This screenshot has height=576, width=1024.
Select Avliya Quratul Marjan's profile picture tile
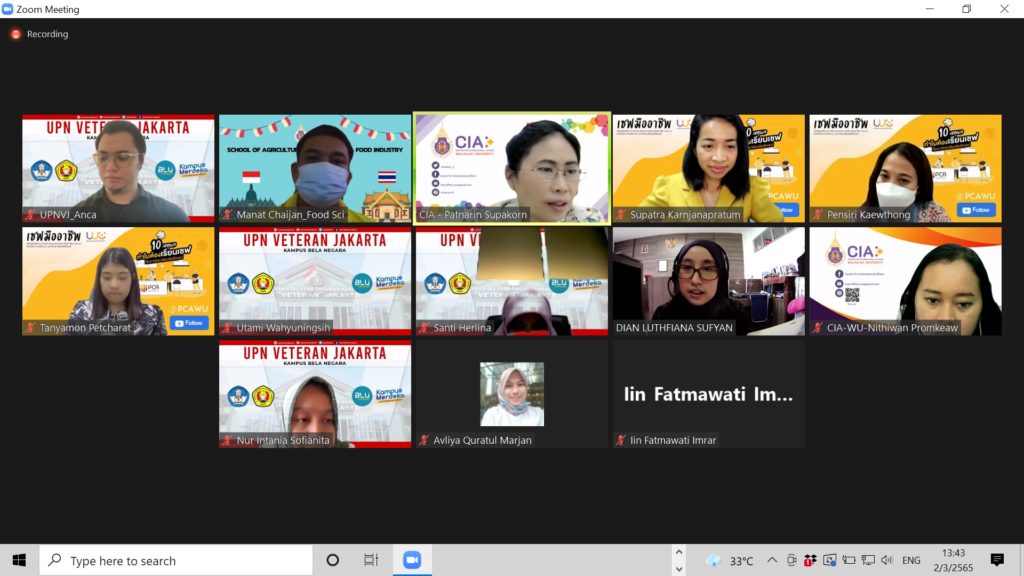pyautogui.click(x=512, y=394)
